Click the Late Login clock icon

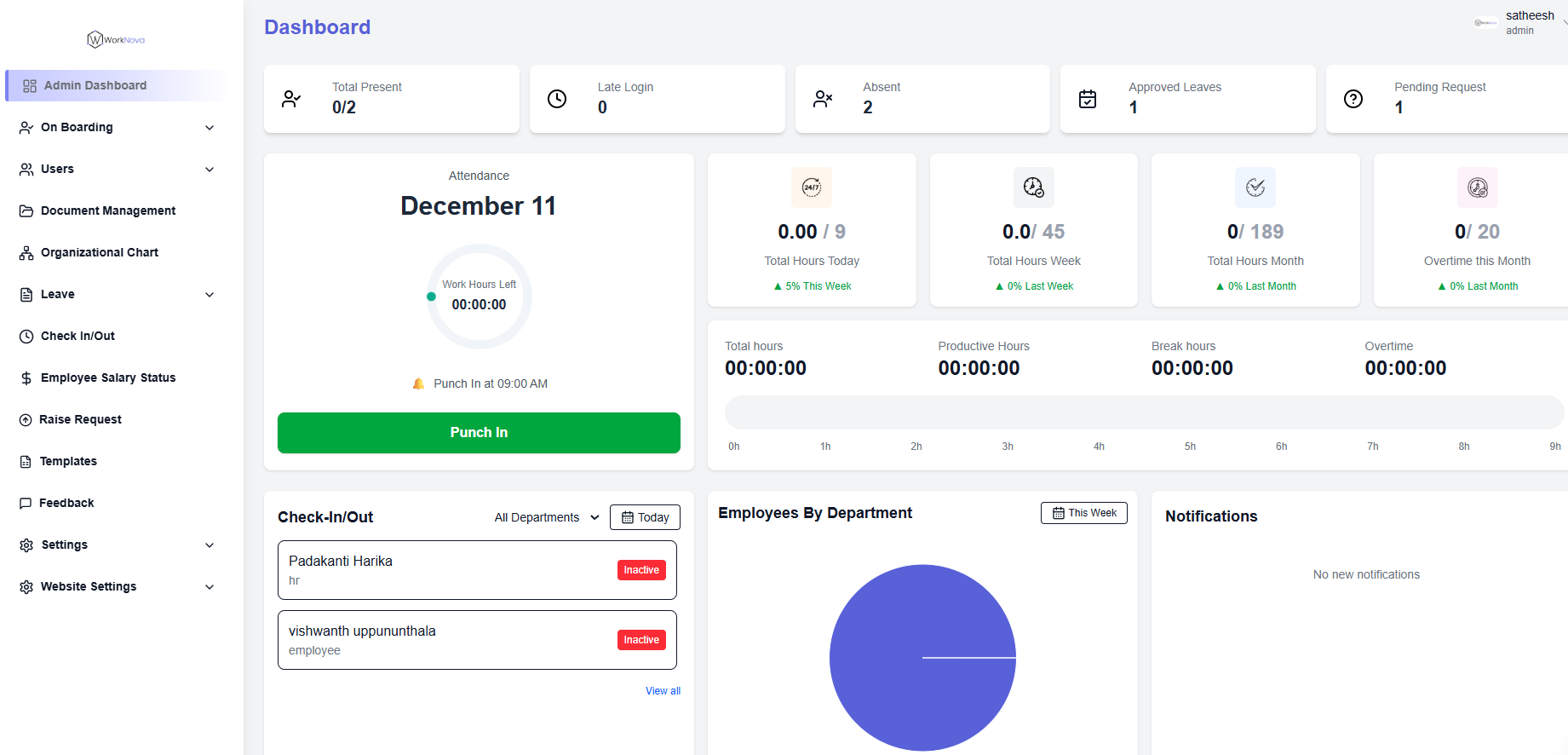click(x=557, y=99)
